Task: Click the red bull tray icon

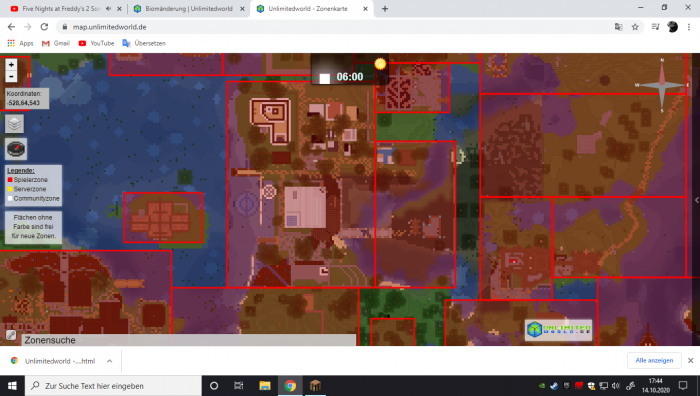Action: pyautogui.click(x=579, y=386)
